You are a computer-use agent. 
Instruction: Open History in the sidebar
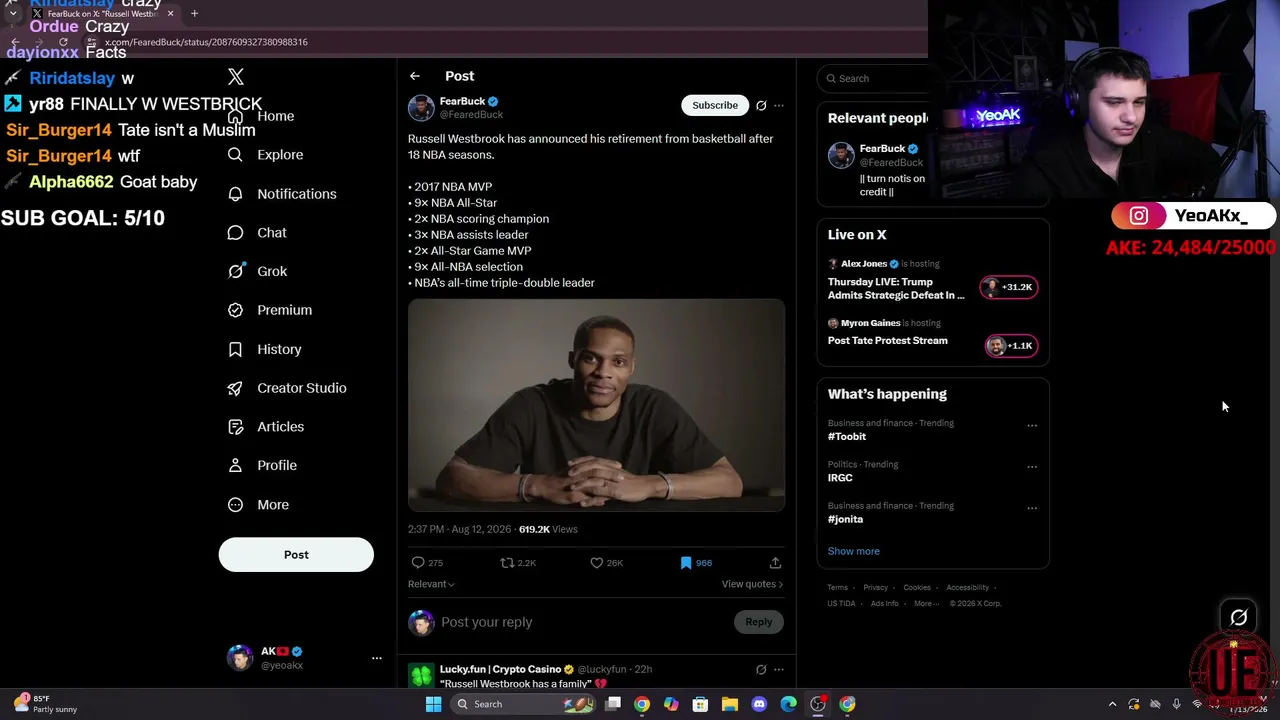pyautogui.click(x=264, y=349)
